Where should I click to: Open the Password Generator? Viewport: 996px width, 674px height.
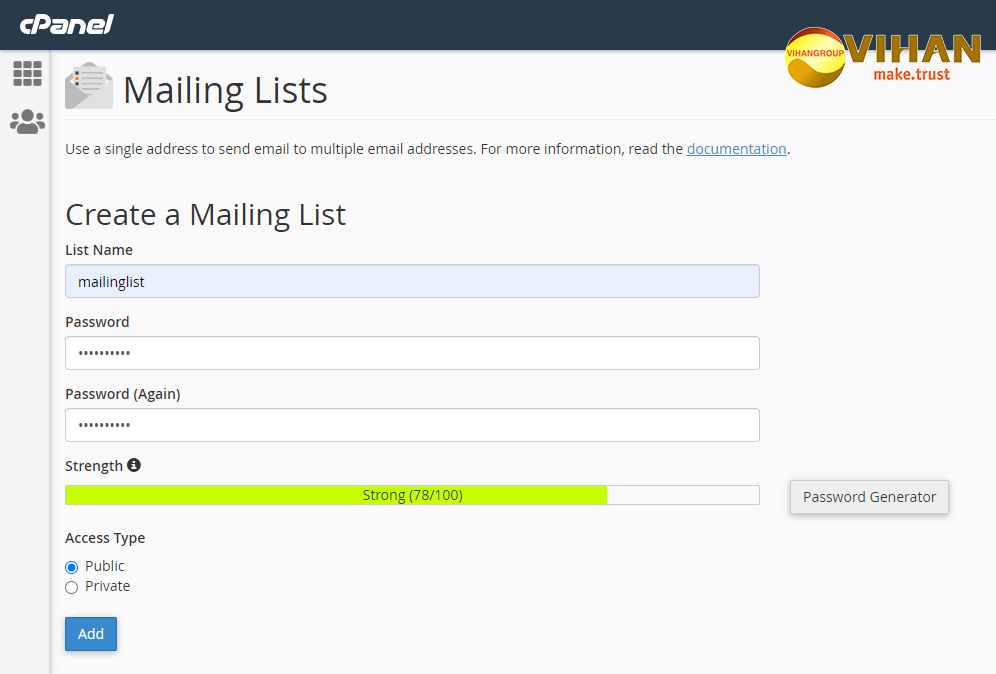[869, 497]
